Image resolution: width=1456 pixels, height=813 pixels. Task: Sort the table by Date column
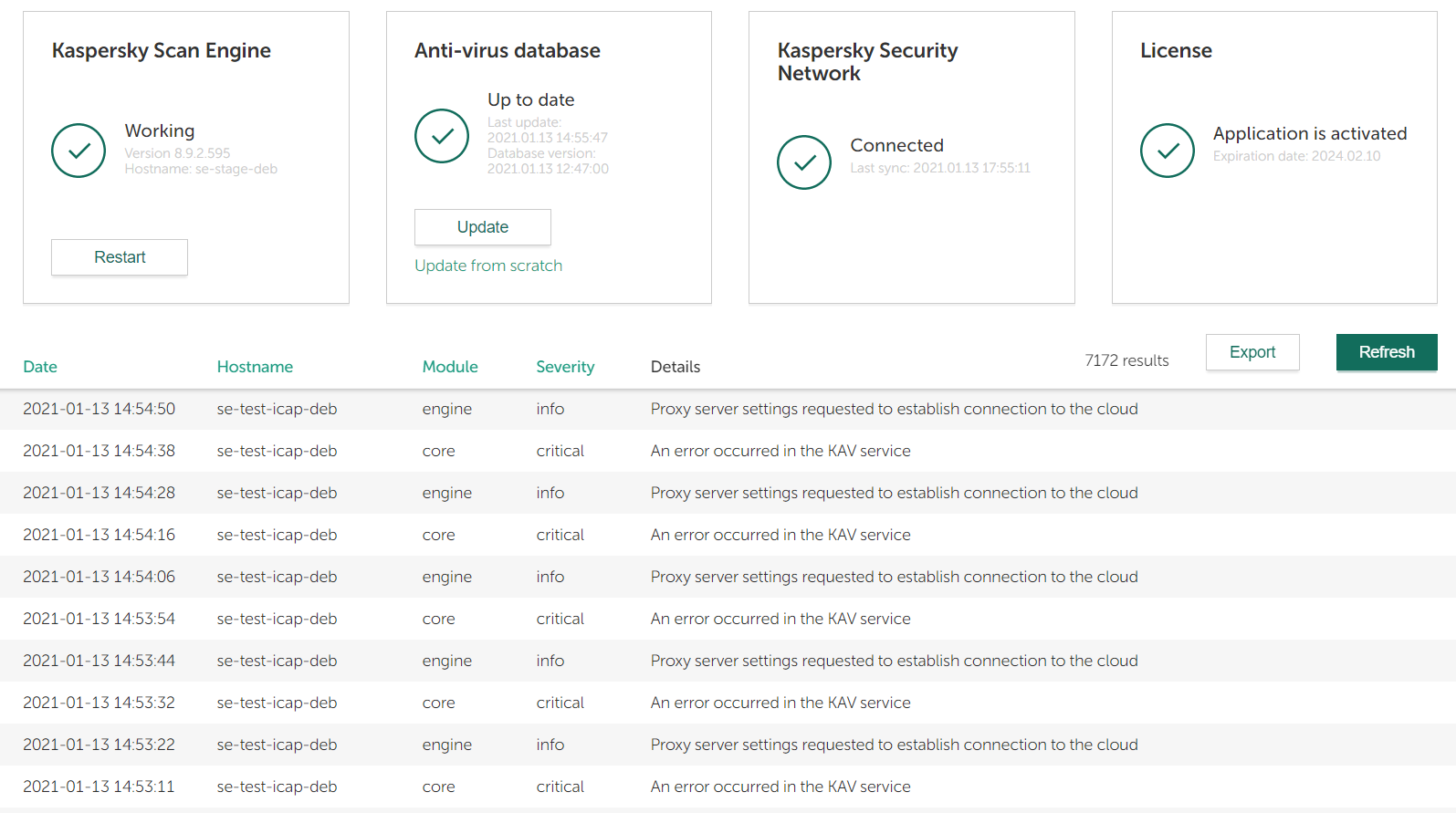(40, 367)
